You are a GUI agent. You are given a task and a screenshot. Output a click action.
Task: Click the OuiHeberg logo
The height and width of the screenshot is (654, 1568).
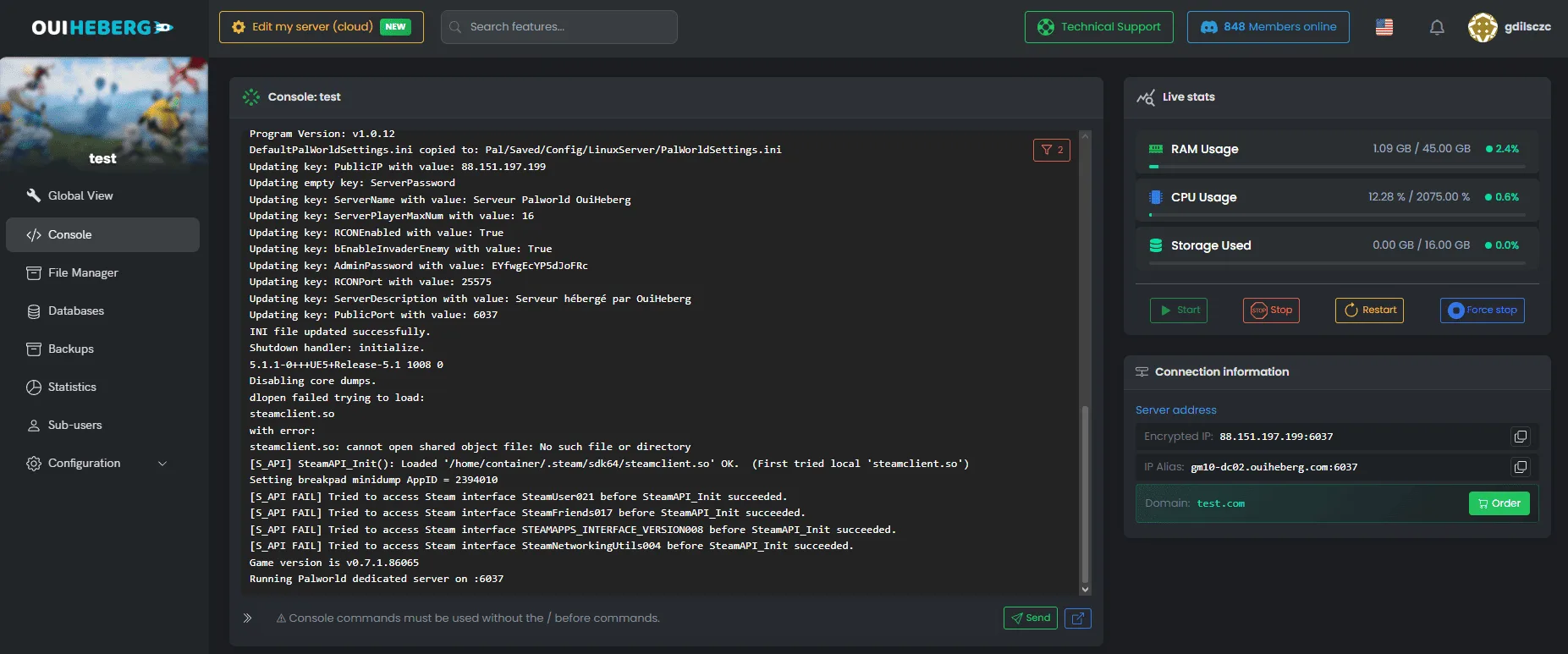[102, 28]
